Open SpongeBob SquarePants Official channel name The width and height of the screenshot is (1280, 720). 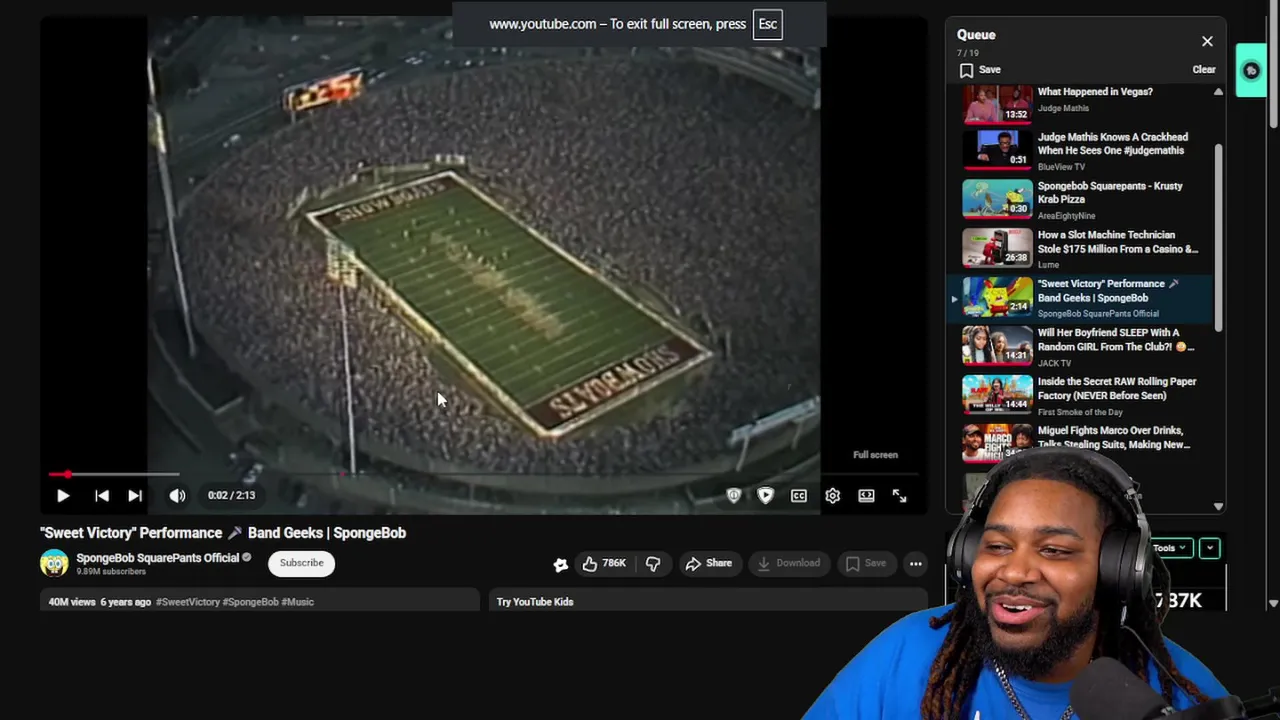(158, 558)
